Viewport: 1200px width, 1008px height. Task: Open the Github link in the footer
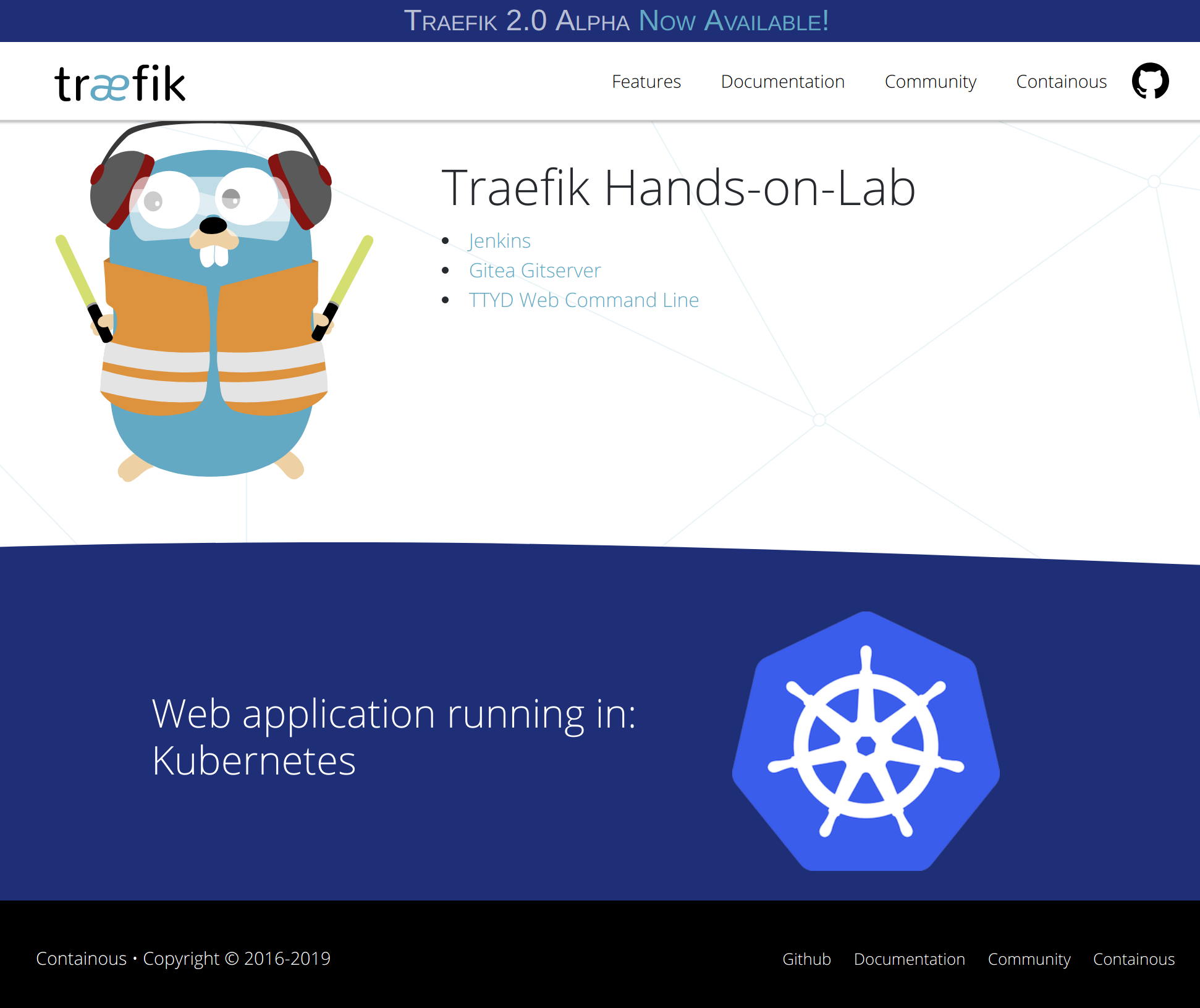pyautogui.click(x=807, y=959)
